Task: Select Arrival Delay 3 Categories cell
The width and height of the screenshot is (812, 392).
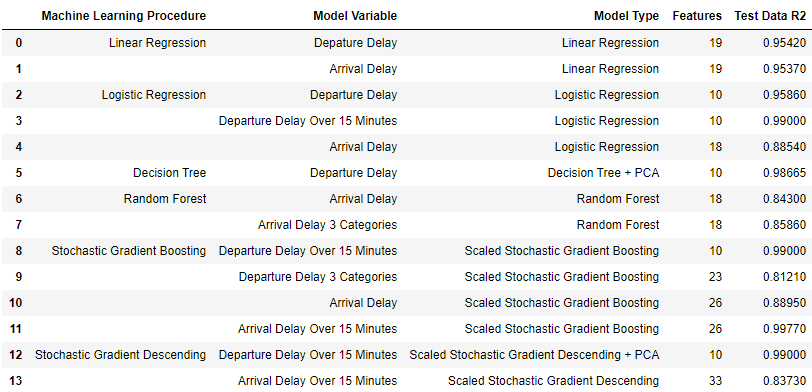Action: click(327, 225)
